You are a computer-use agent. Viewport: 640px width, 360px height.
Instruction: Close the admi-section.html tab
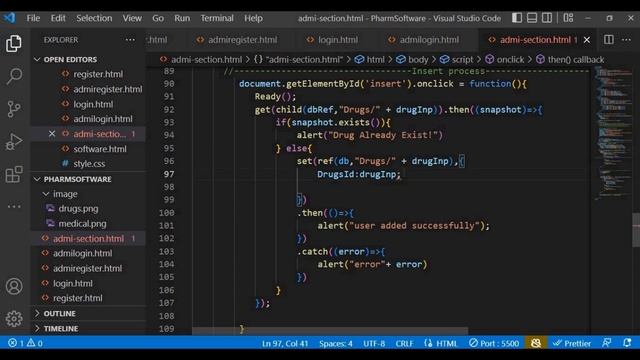(587, 40)
